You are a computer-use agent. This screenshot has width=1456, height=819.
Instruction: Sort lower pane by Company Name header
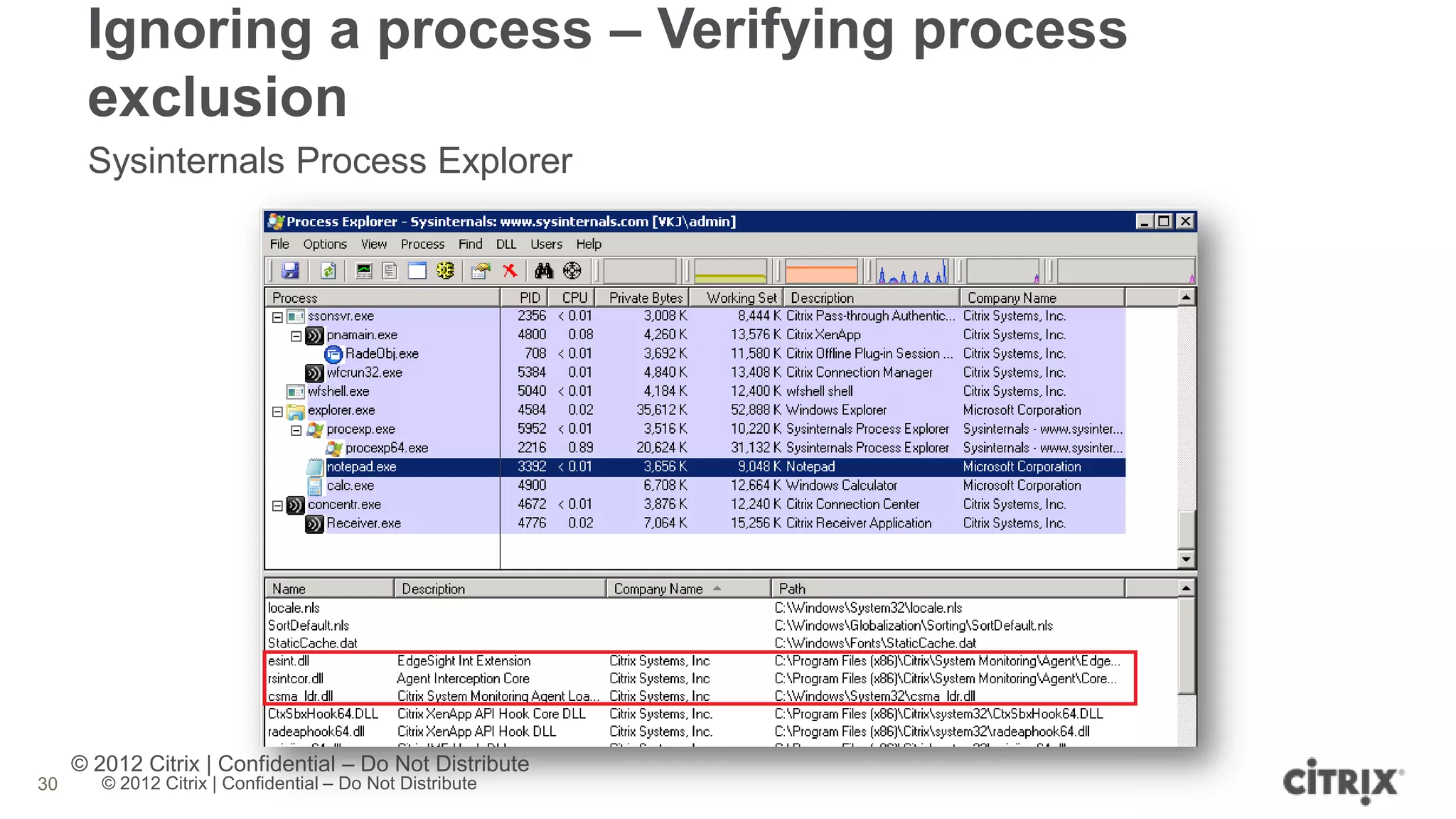[689, 588]
